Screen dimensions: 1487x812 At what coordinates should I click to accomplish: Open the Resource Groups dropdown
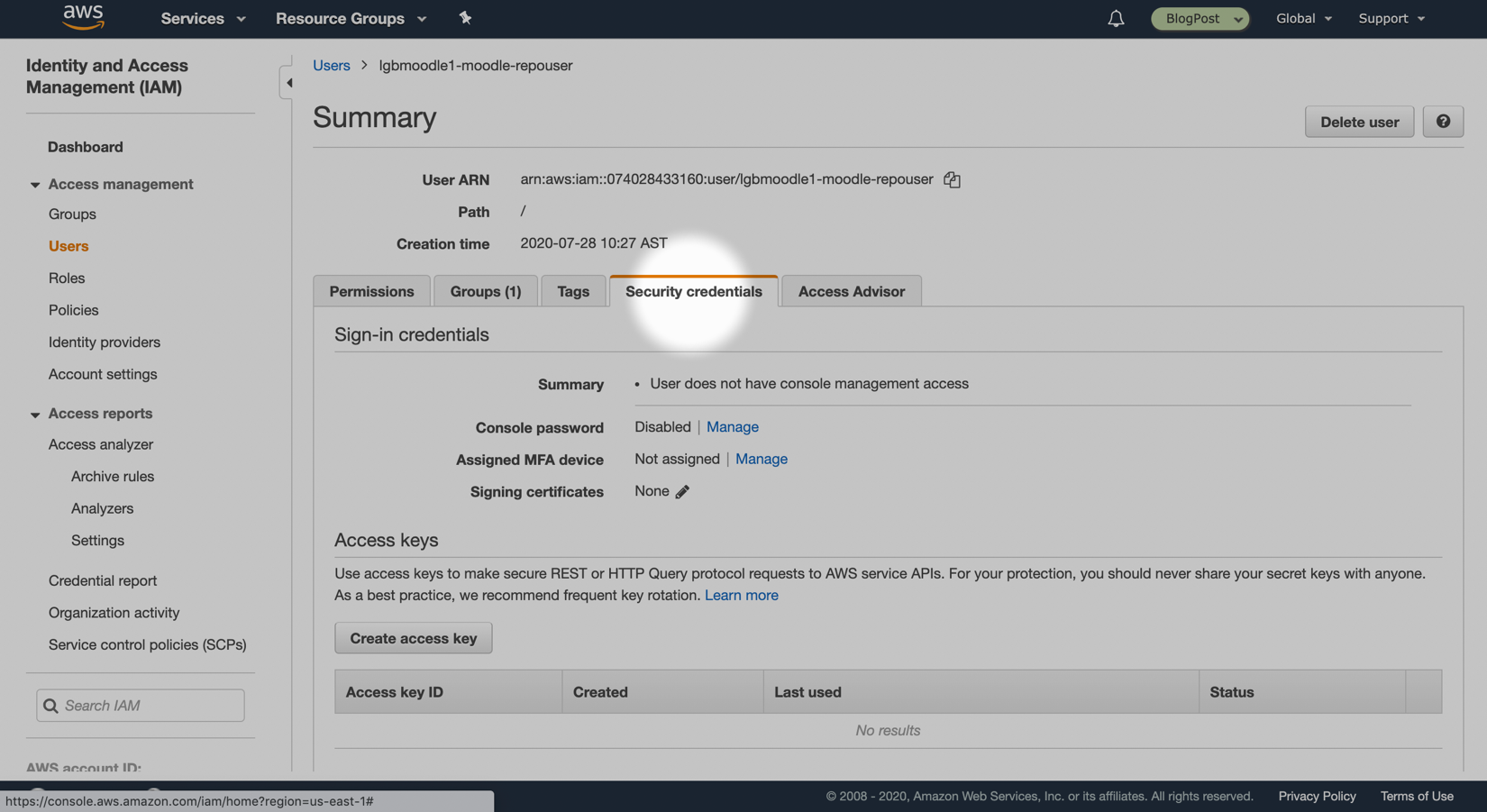[351, 18]
